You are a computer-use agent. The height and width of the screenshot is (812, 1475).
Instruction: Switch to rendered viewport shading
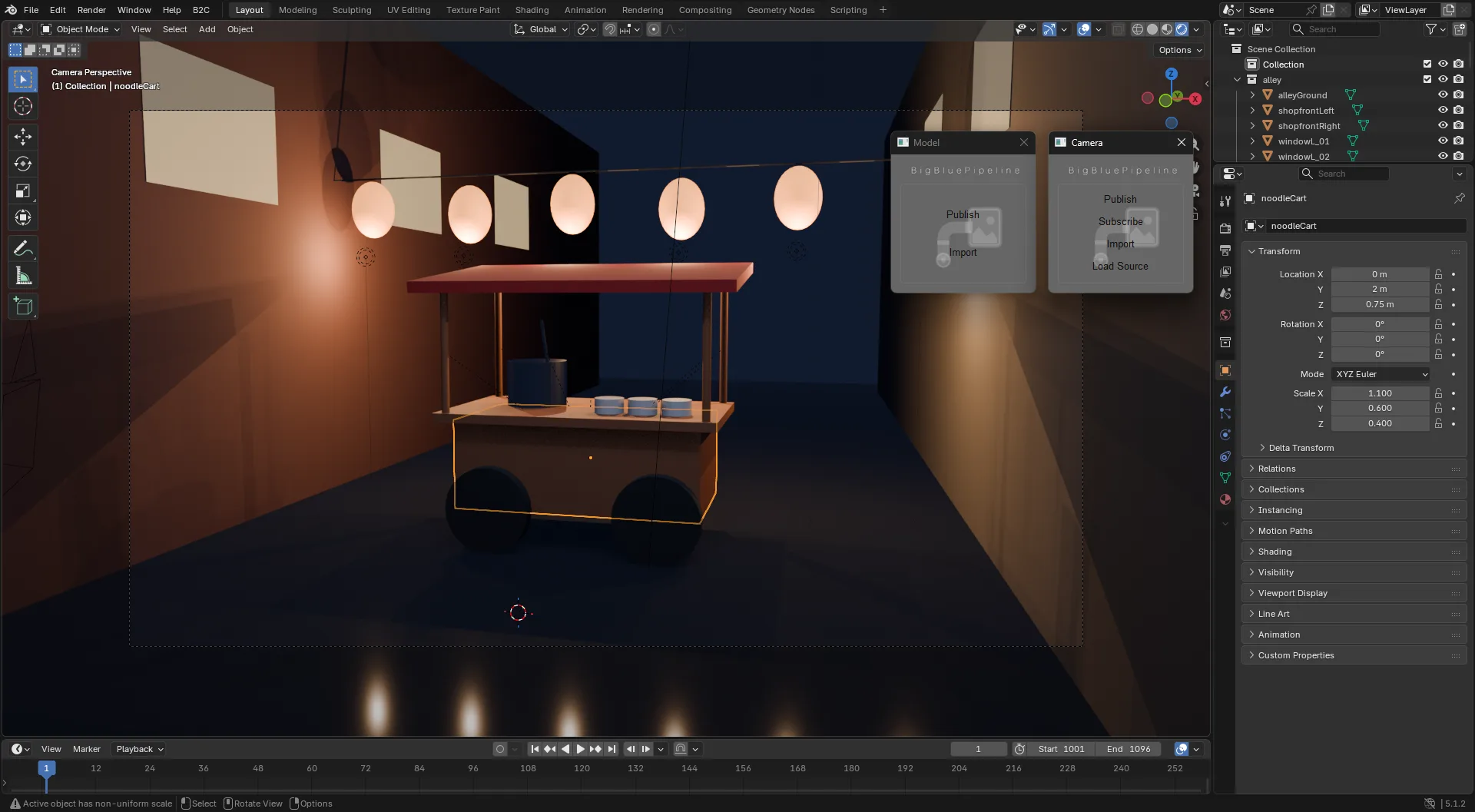click(x=1182, y=29)
